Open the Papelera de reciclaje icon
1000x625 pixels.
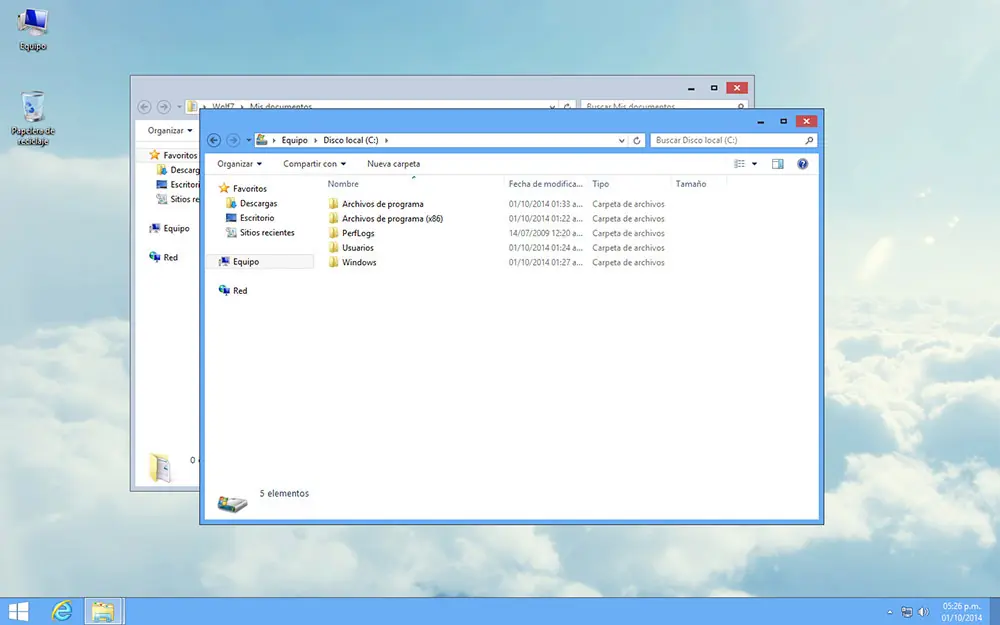(33, 118)
